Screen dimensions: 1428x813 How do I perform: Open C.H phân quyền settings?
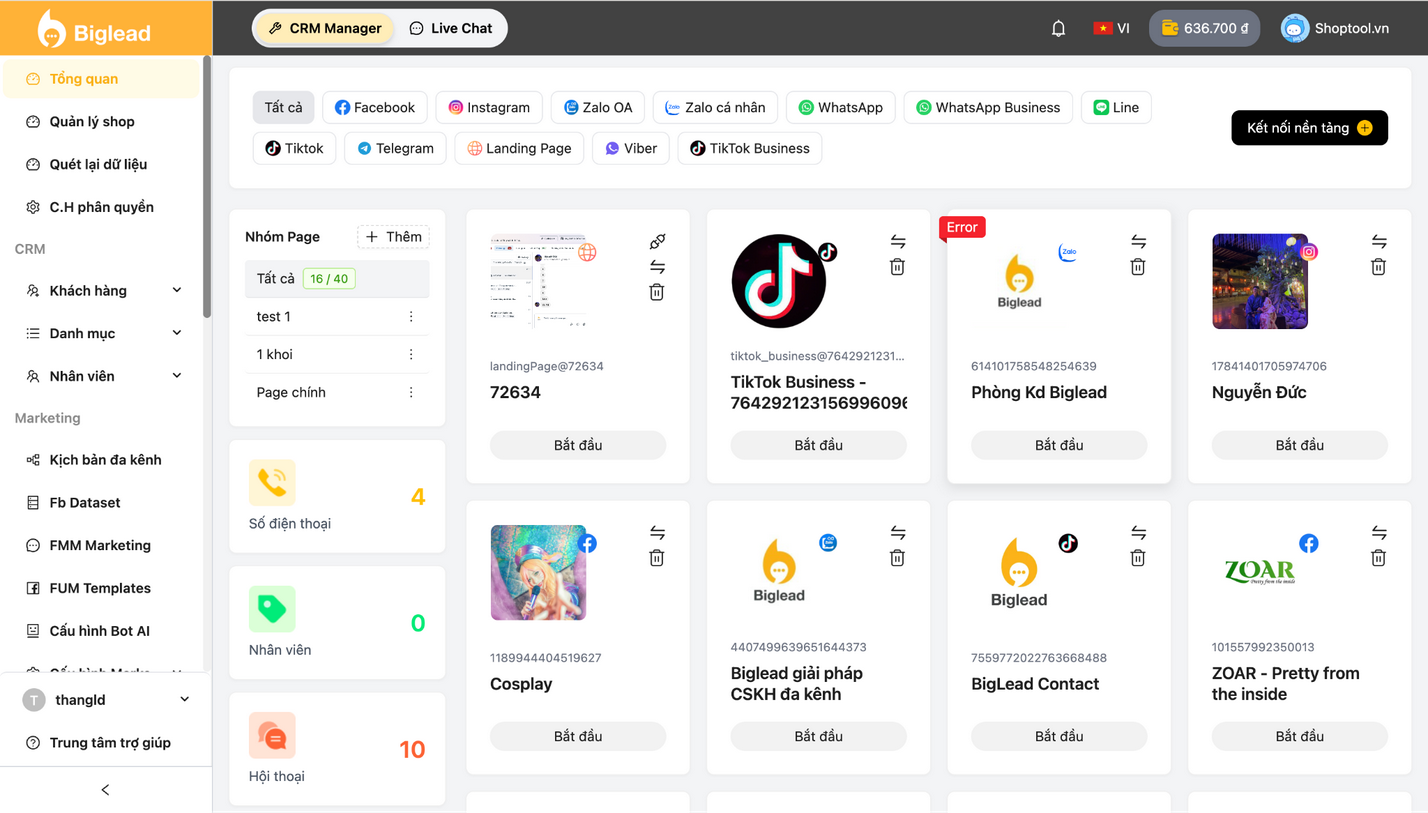click(x=101, y=207)
